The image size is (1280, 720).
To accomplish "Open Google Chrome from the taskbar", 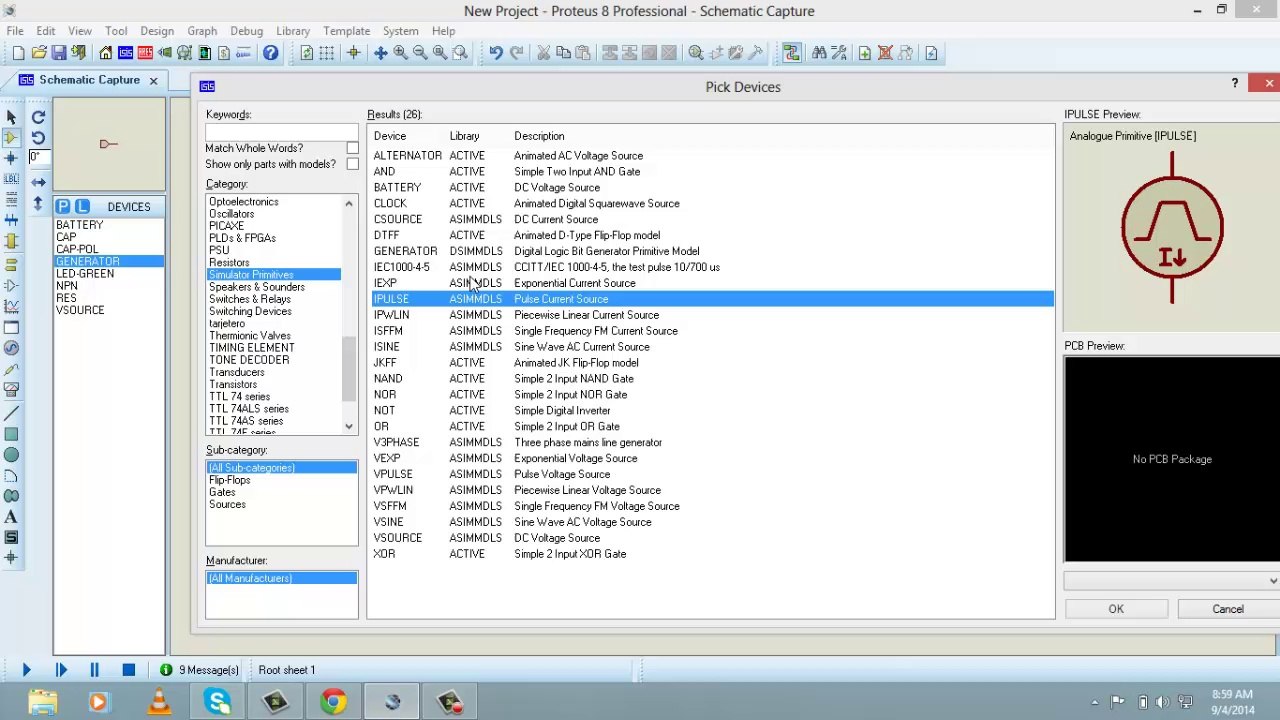I will click(333, 702).
